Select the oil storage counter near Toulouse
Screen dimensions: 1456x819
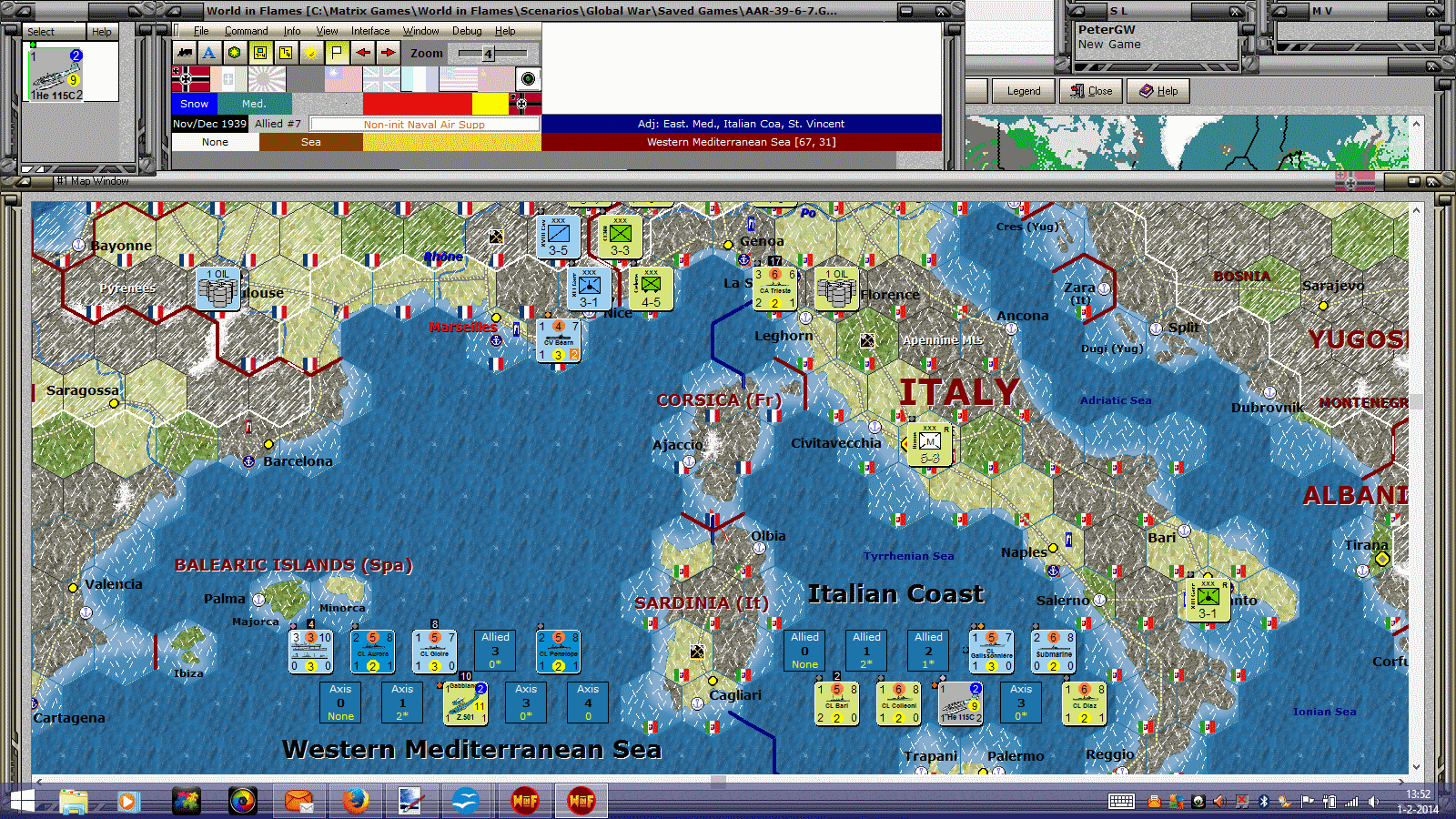pos(218,288)
